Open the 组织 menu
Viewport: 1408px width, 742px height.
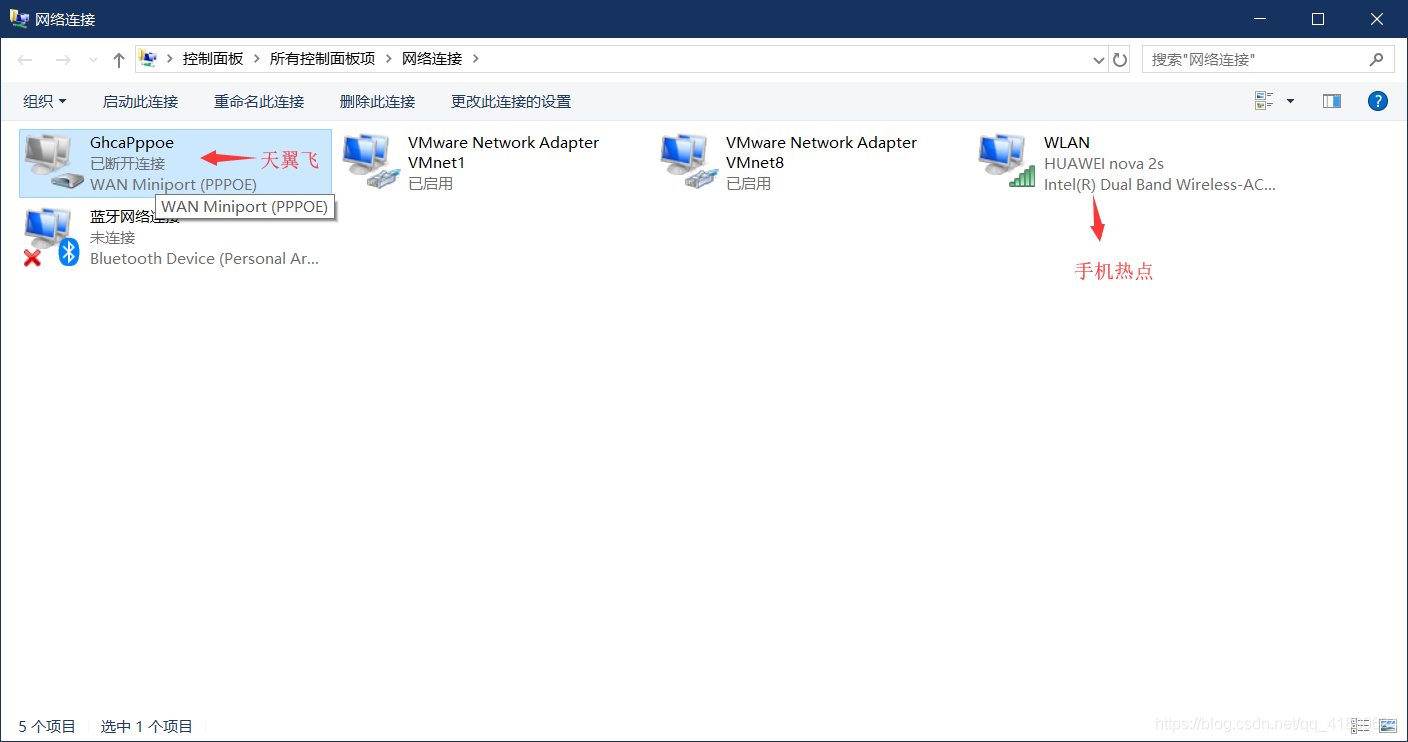point(45,101)
